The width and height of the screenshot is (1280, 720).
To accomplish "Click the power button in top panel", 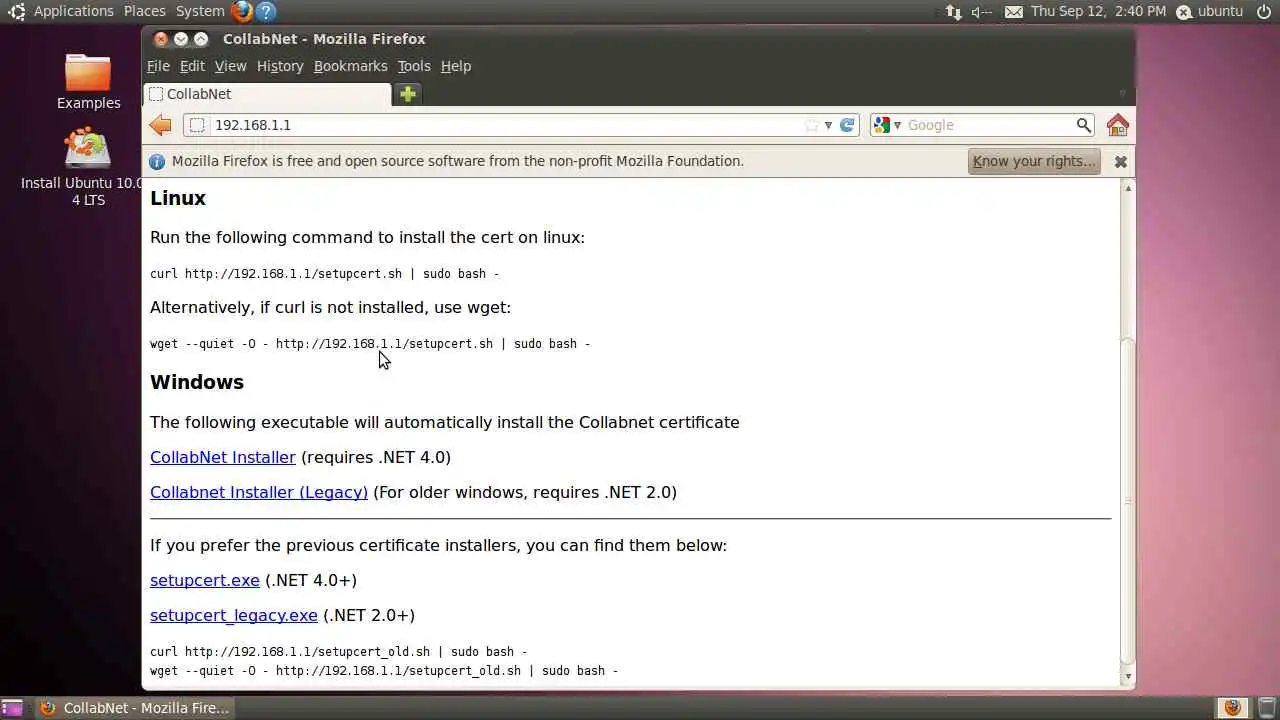I will (x=1264, y=12).
